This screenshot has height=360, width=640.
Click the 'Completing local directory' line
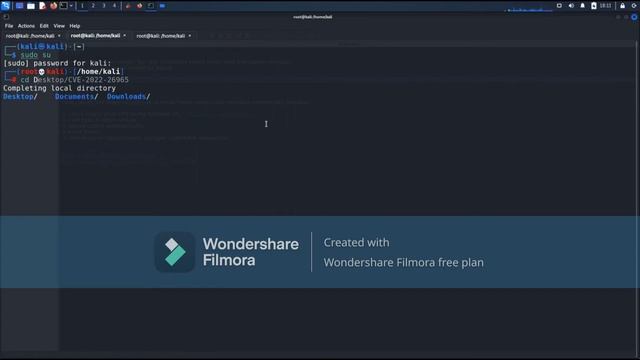(x=60, y=88)
